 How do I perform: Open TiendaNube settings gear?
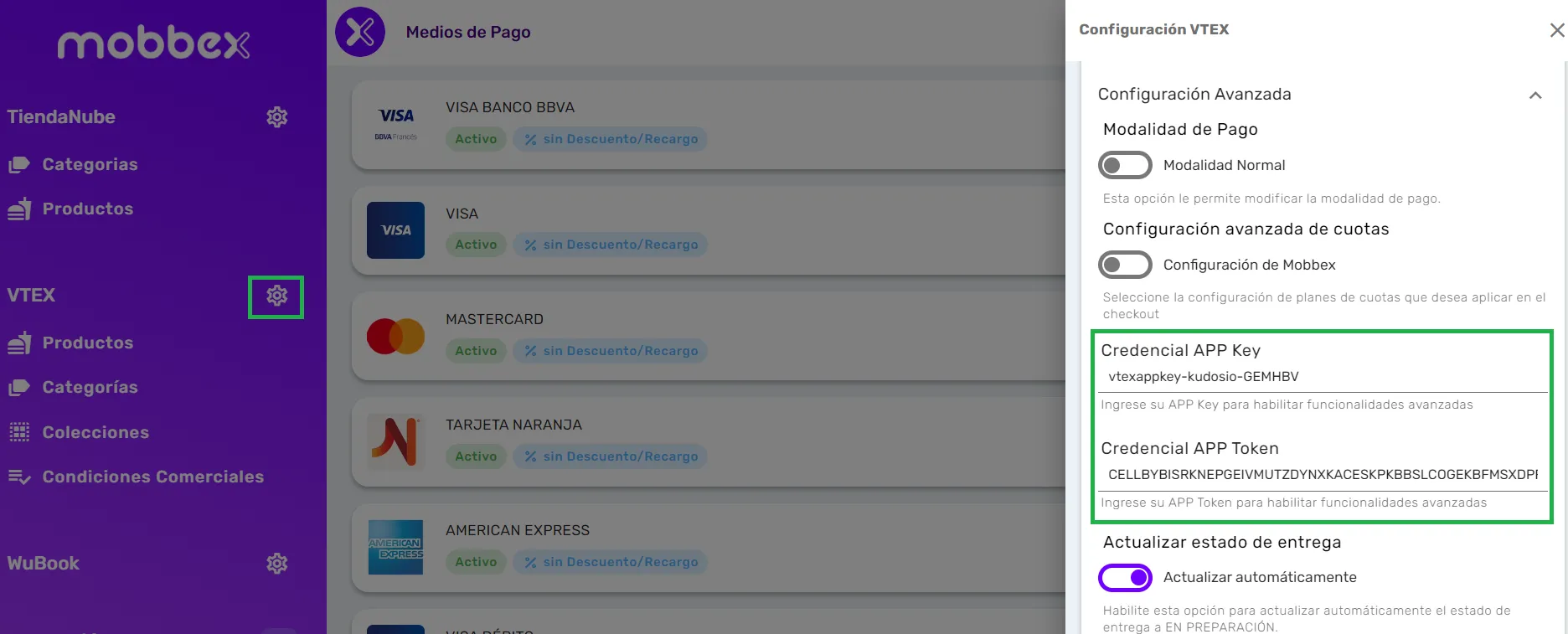(x=277, y=116)
